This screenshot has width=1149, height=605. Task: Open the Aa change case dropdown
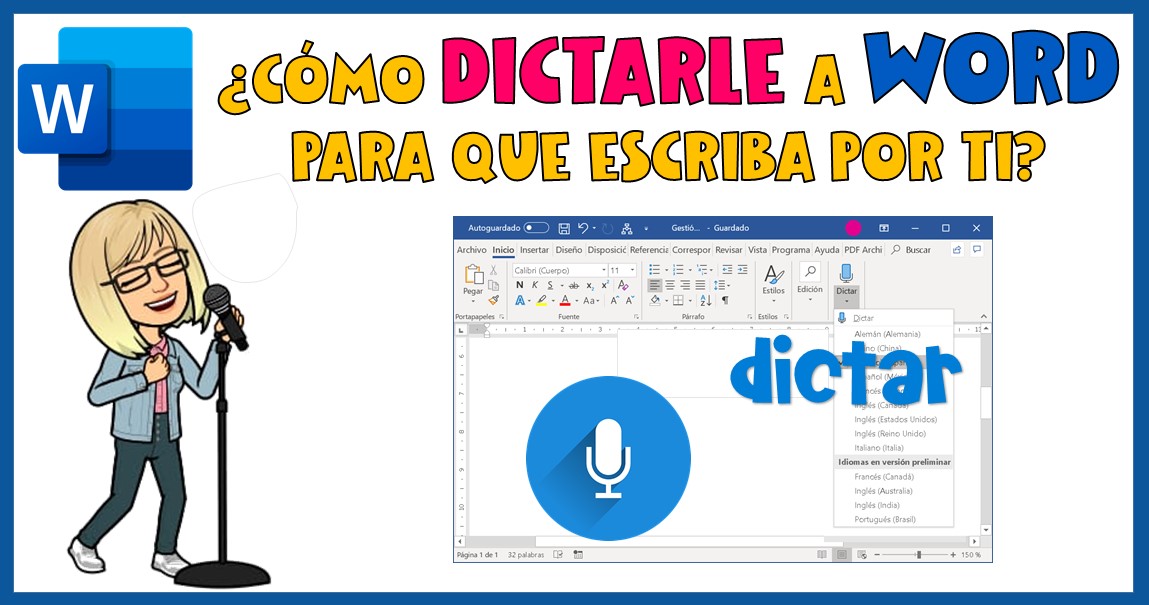pos(591,300)
